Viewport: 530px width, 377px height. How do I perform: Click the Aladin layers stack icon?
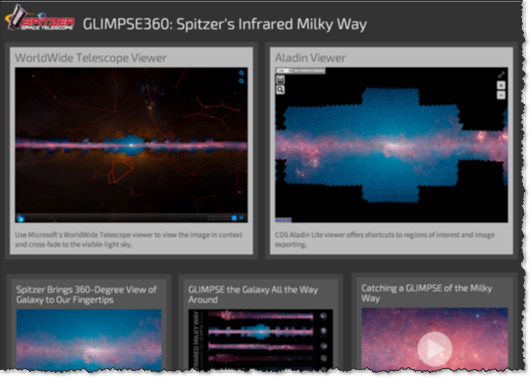(x=280, y=80)
